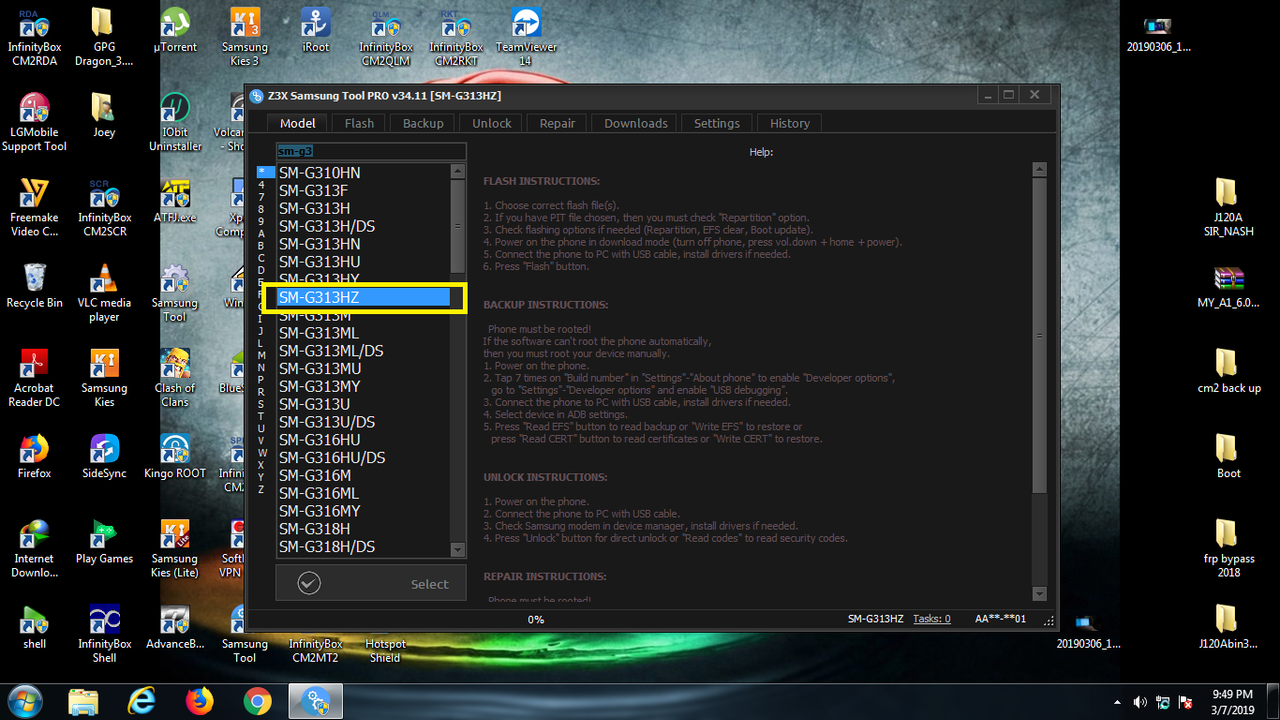This screenshot has height=720, width=1280.
Task: Launch the IObit Uninstaller shortcut
Action: pyautogui.click(x=175, y=122)
